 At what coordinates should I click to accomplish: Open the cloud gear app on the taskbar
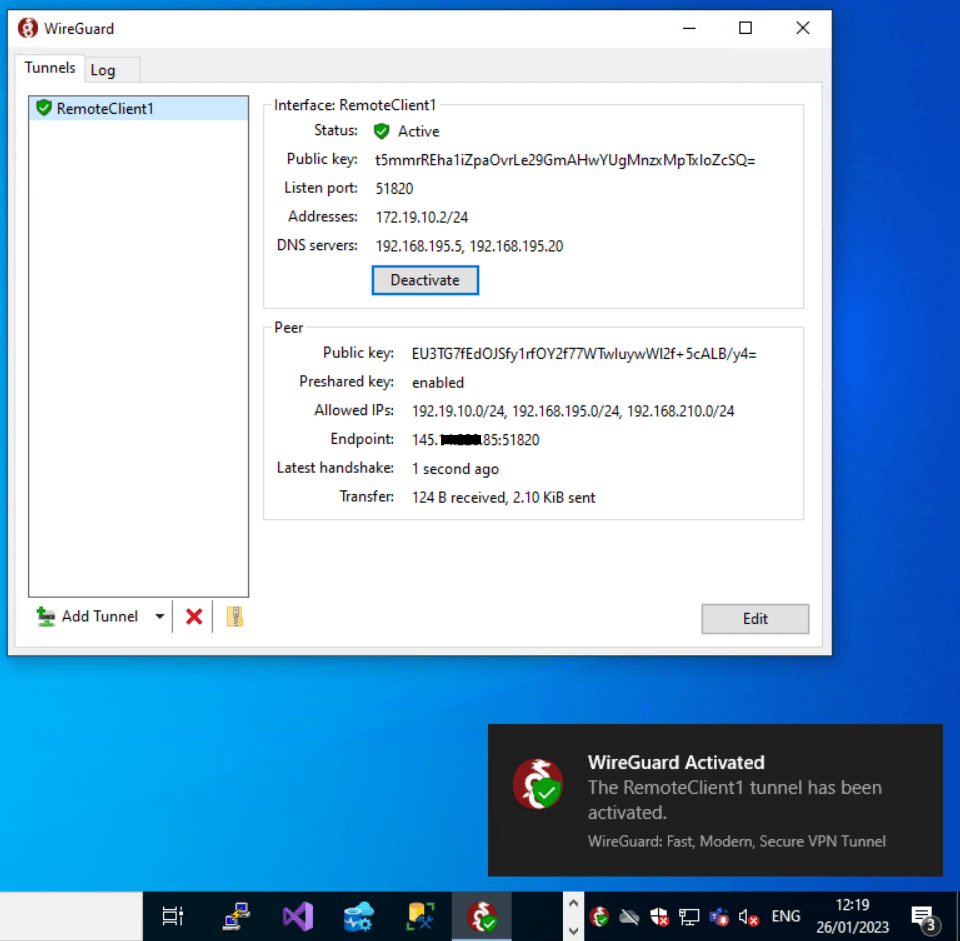pos(359,917)
